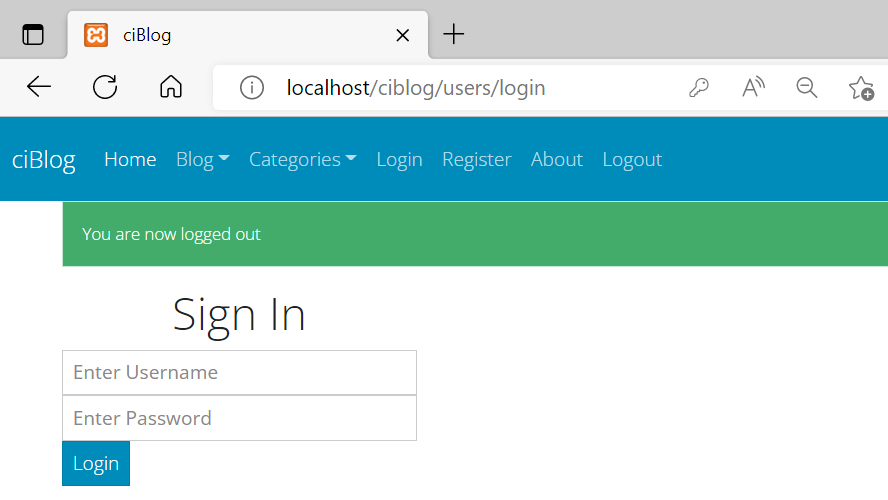Go to browser home page icon
The width and height of the screenshot is (888, 500).
pos(170,87)
